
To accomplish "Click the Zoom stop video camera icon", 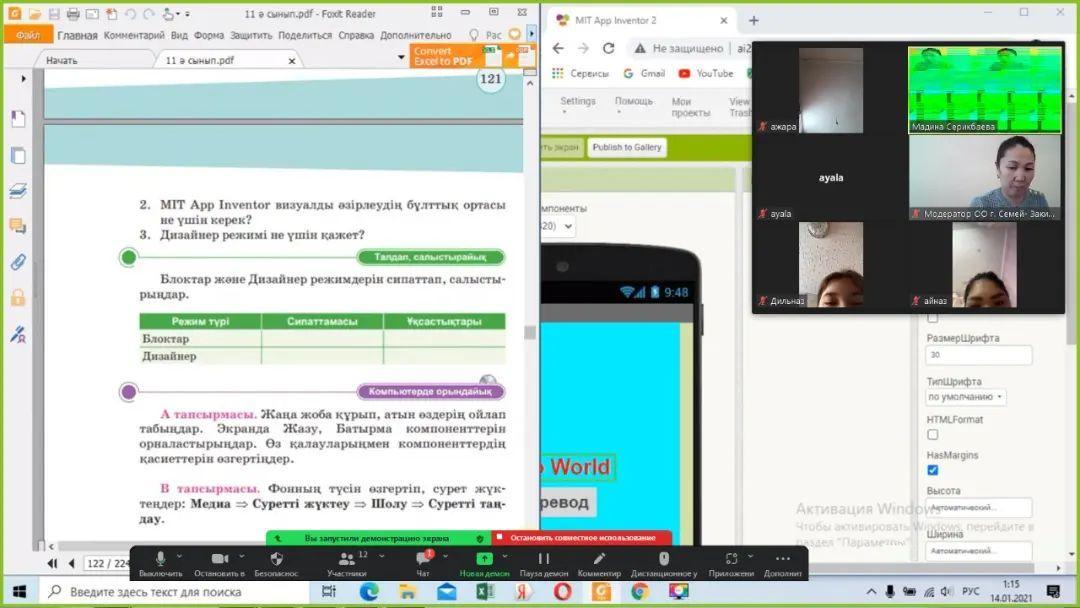I will [220, 558].
